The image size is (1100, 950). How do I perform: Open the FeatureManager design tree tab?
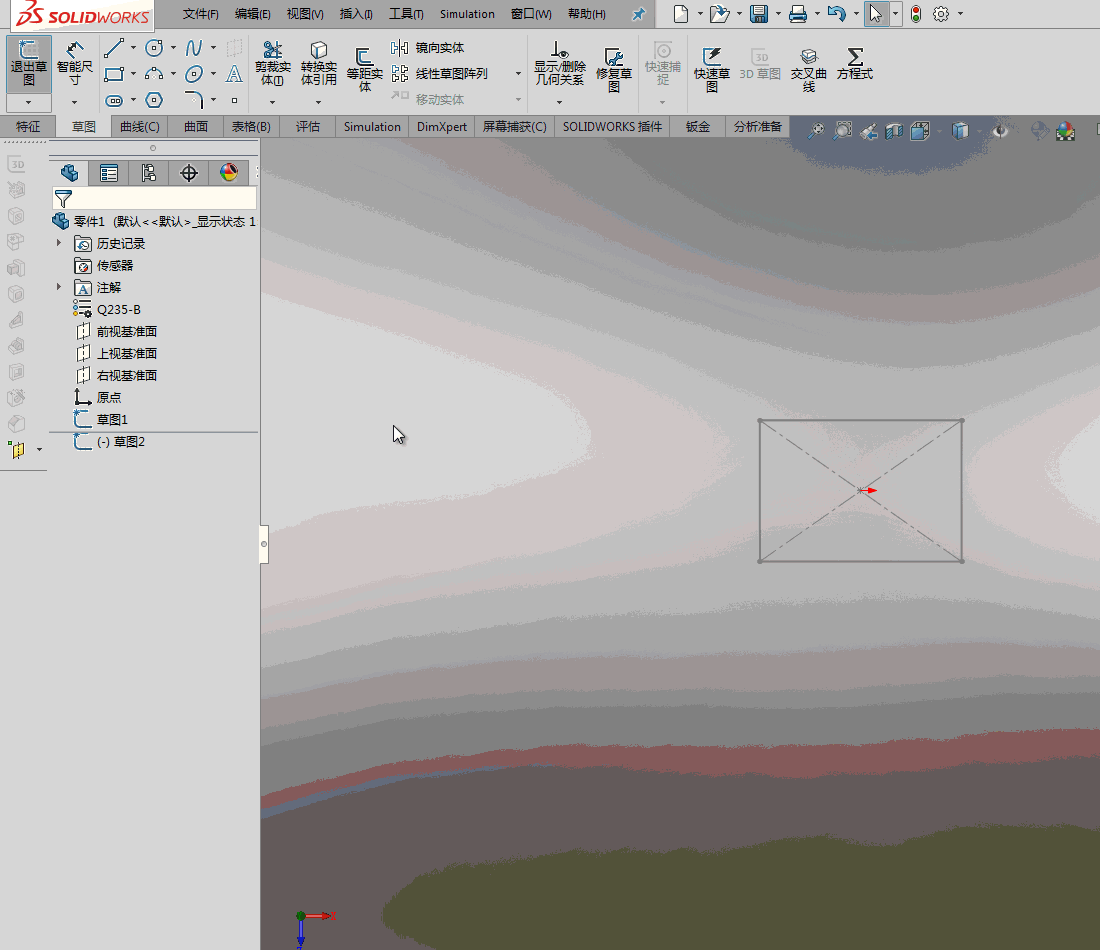click(69, 173)
